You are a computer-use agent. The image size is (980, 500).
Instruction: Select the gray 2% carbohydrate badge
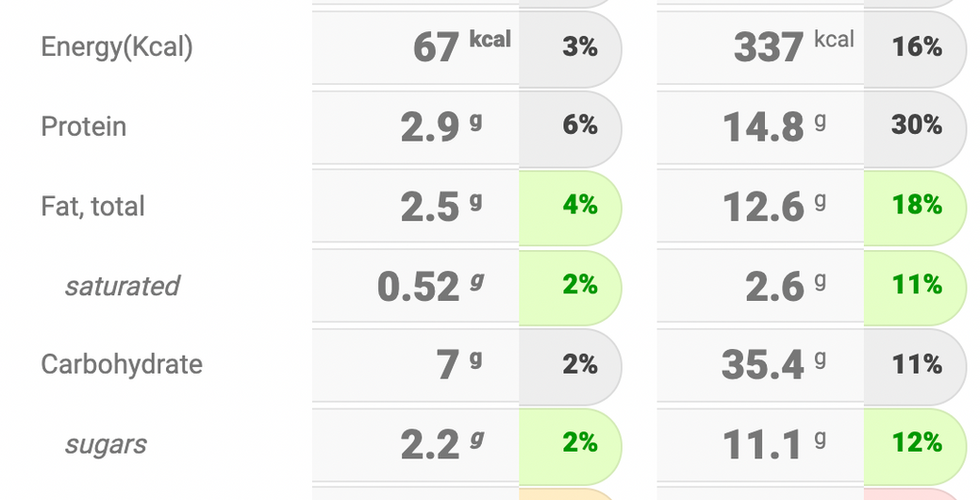point(571,364)
